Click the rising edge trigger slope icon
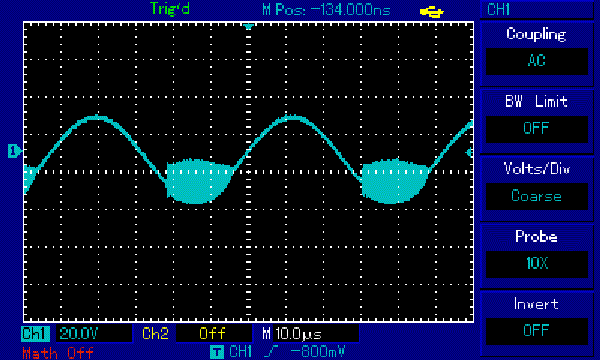 point(271,352)
